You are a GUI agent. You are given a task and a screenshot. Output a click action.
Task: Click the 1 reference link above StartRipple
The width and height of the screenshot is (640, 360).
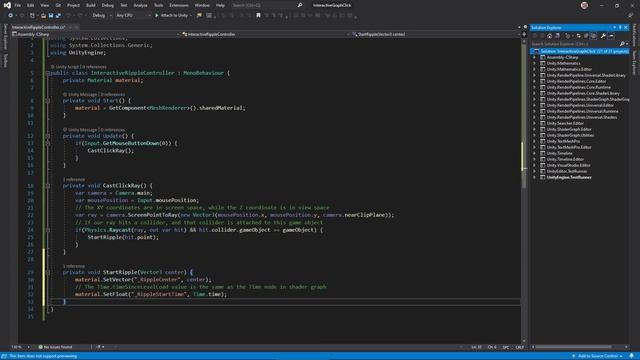pyautogui.click(x=74, y=266)
